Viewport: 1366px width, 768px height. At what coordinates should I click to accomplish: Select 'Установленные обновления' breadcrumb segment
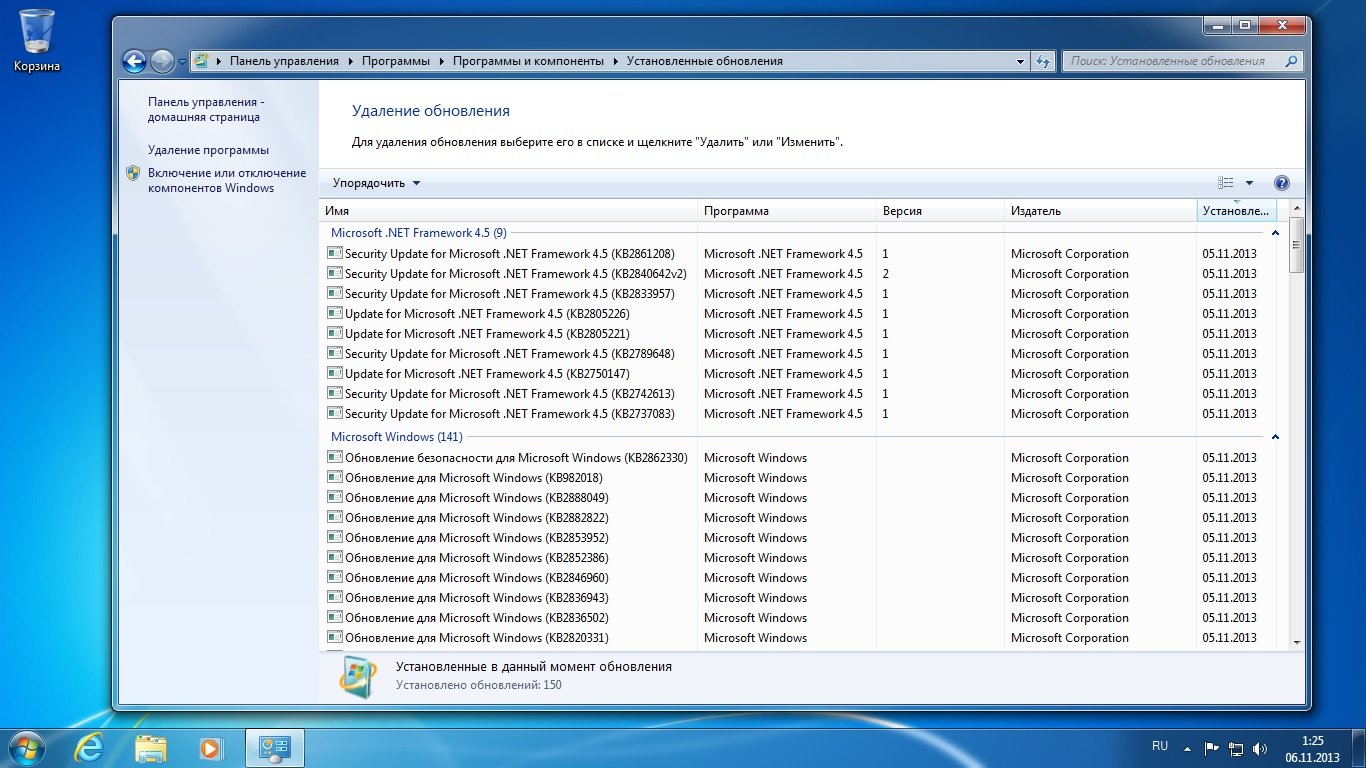click(704, 61)
